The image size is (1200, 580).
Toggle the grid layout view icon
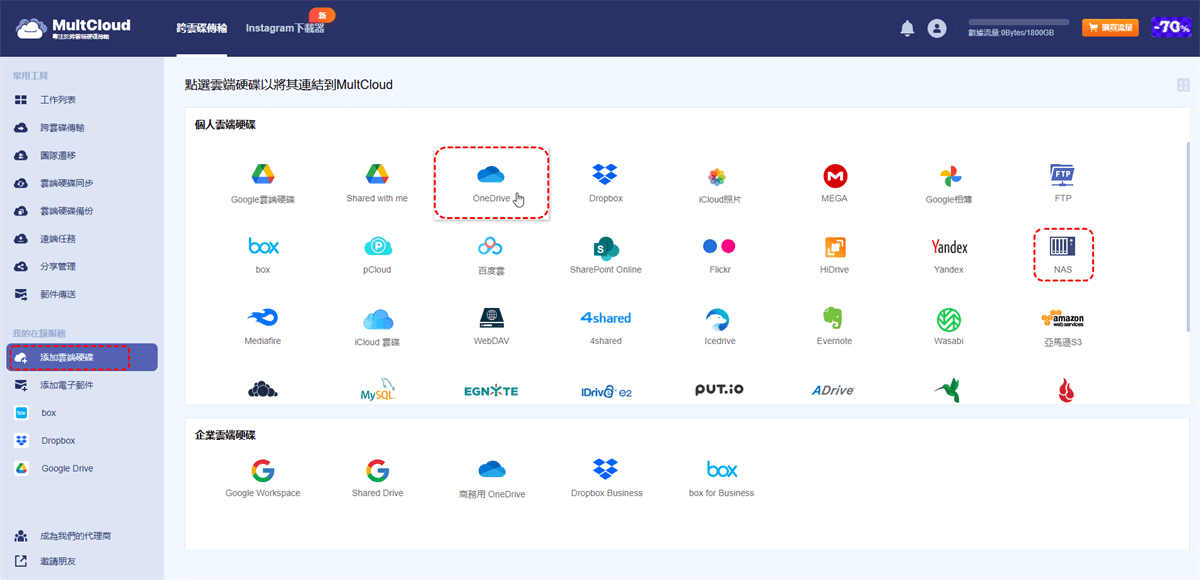click(1183, 85)
